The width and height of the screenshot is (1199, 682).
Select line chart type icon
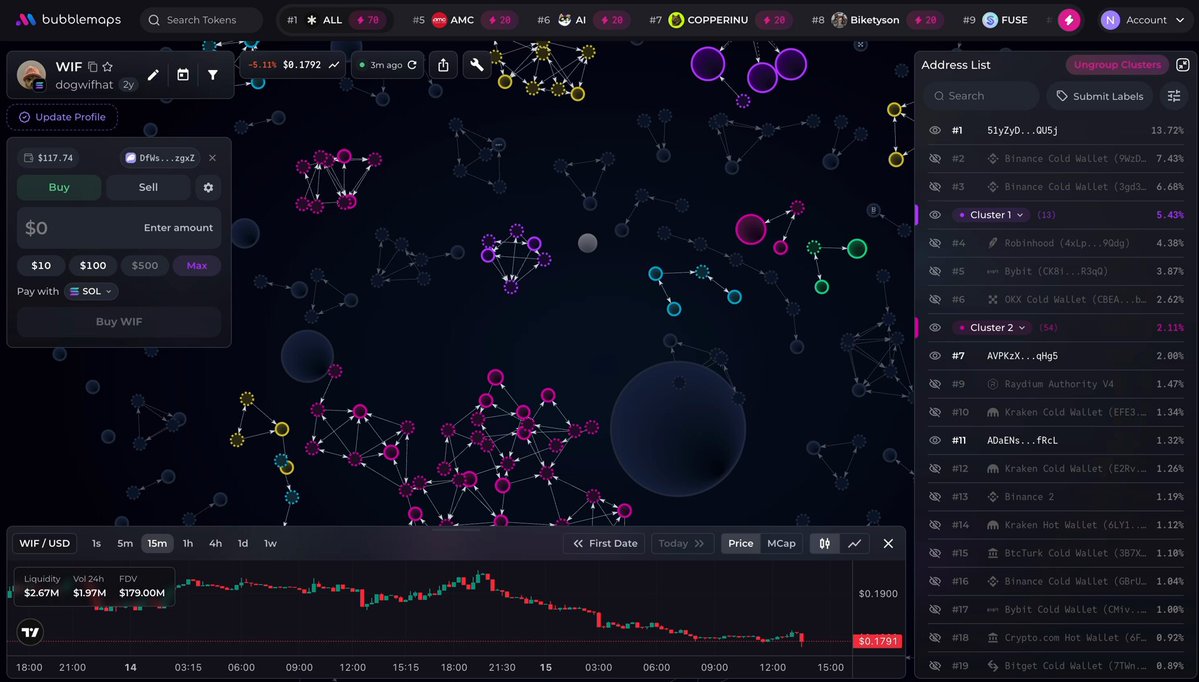point(854,544)
